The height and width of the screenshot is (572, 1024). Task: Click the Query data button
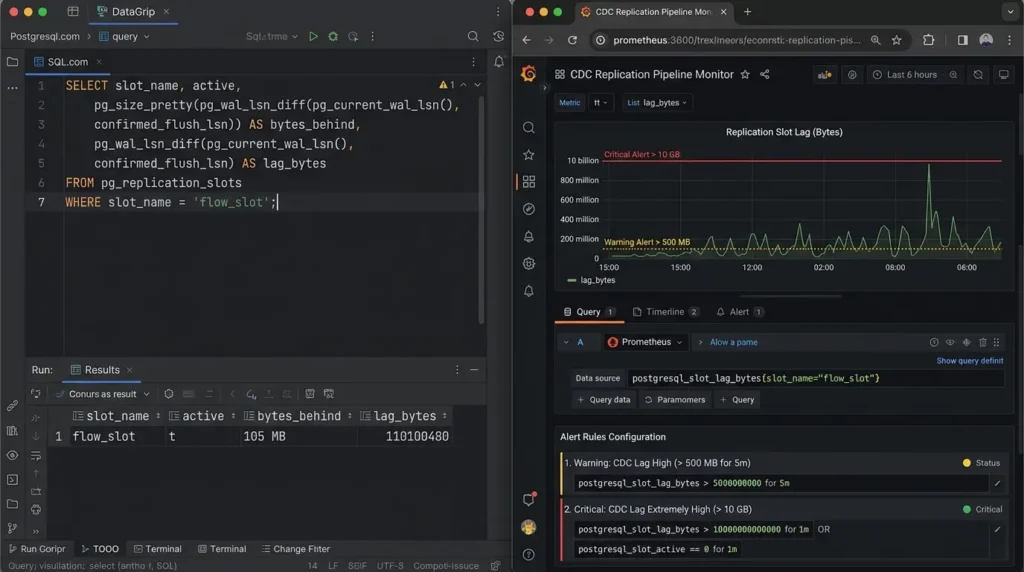[604, 400]
